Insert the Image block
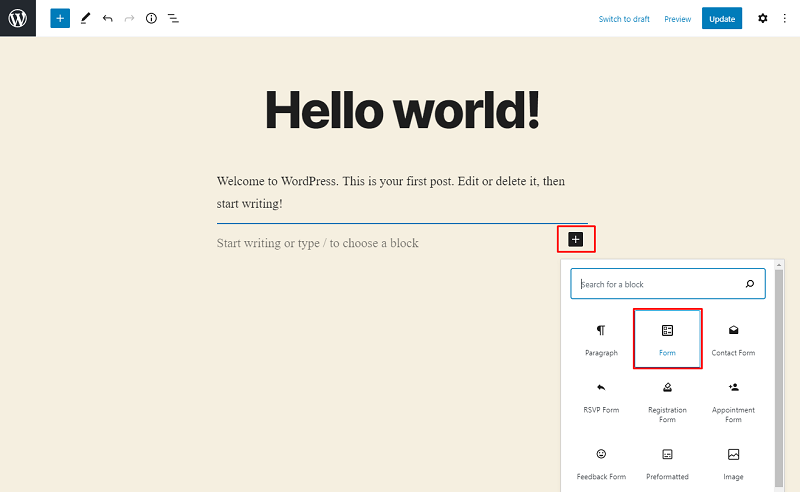The height and width of the screenshot is (492, 800). [x=733, y=464]
